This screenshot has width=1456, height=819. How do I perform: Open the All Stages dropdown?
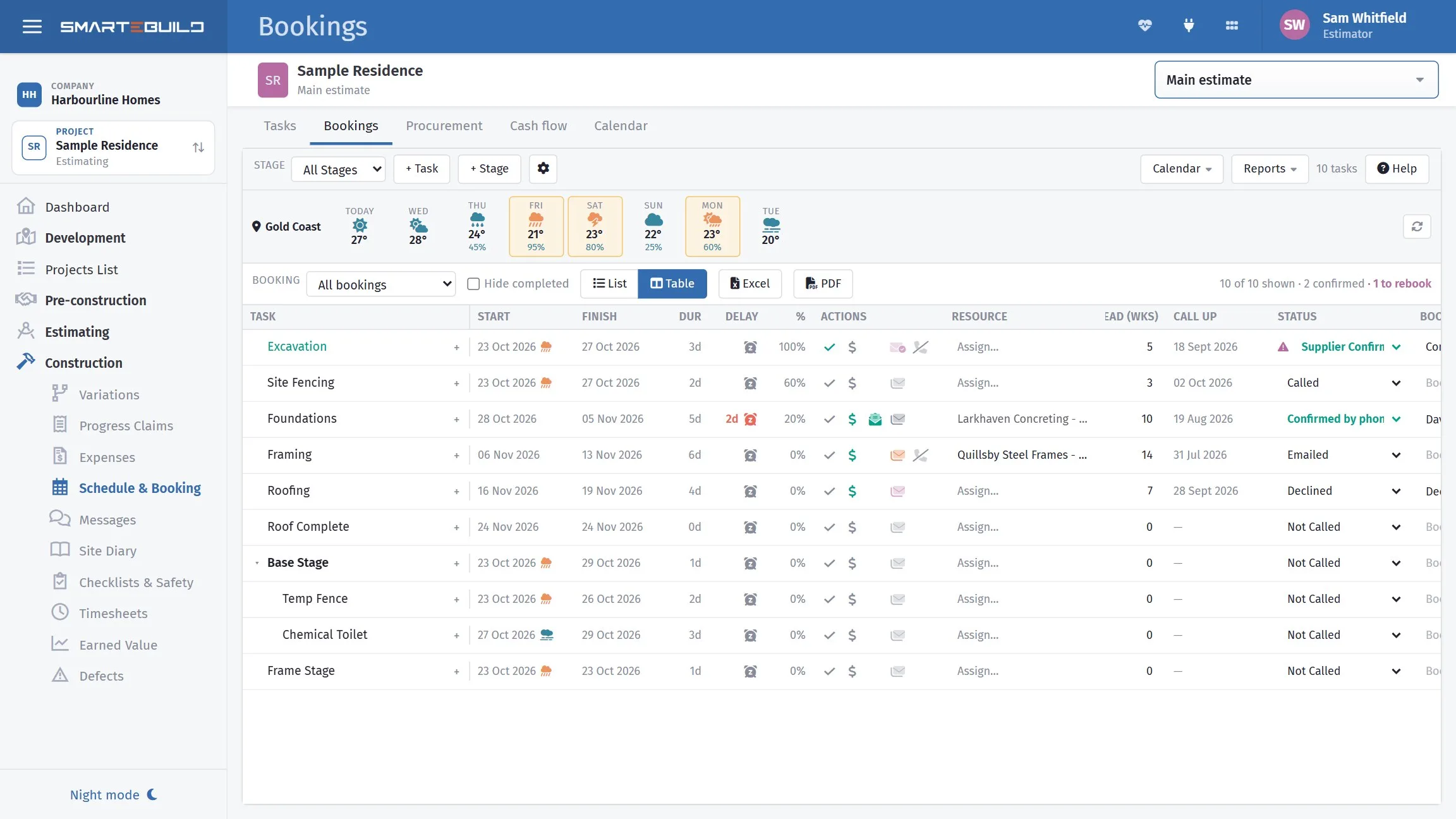point(338,169)
